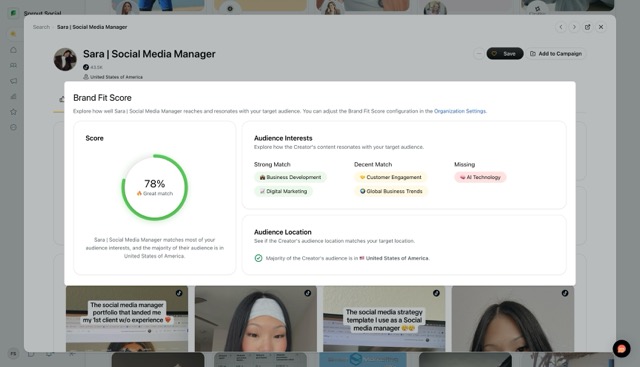Screen dimensions: 640x367
Task: Close the creator profile panel
Action: point(601,27)
